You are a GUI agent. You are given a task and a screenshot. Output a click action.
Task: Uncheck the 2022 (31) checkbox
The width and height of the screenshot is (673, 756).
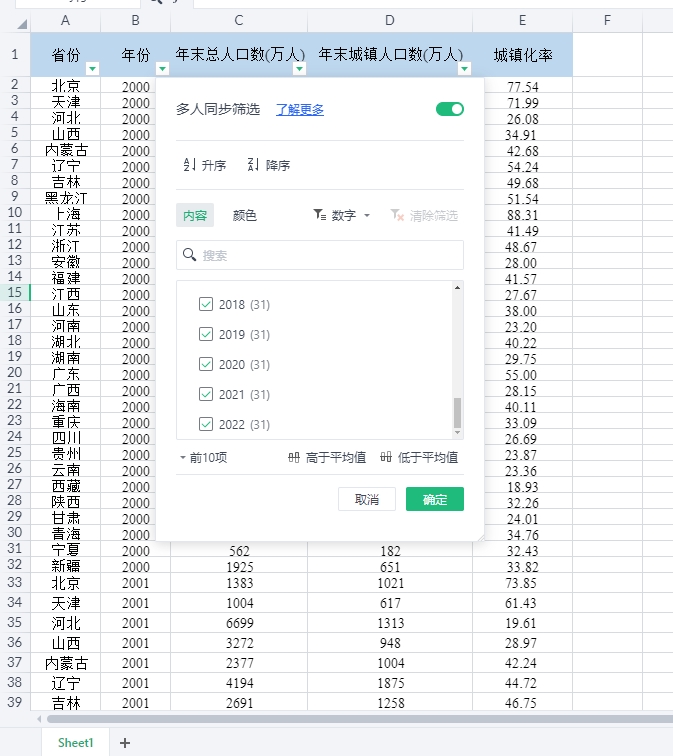pyautogui.click(x=206, y=424)
